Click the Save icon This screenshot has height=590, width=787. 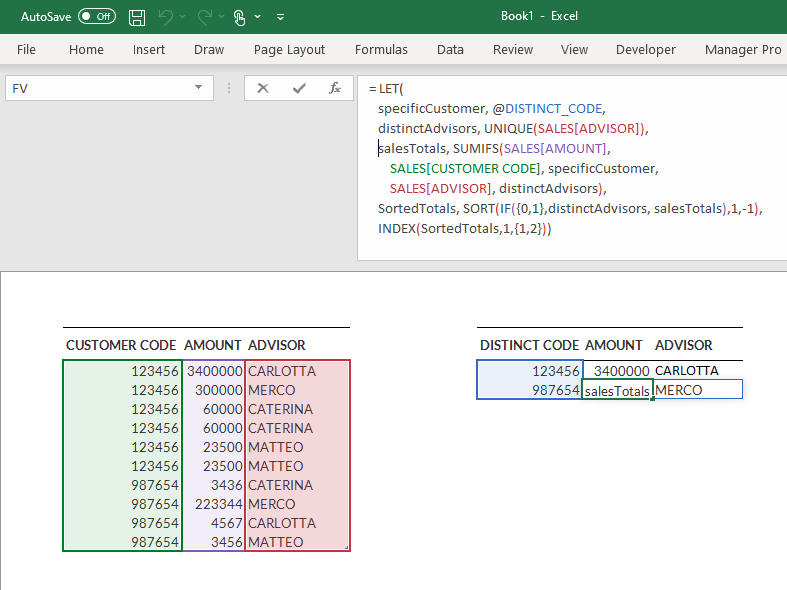[137, 17]
